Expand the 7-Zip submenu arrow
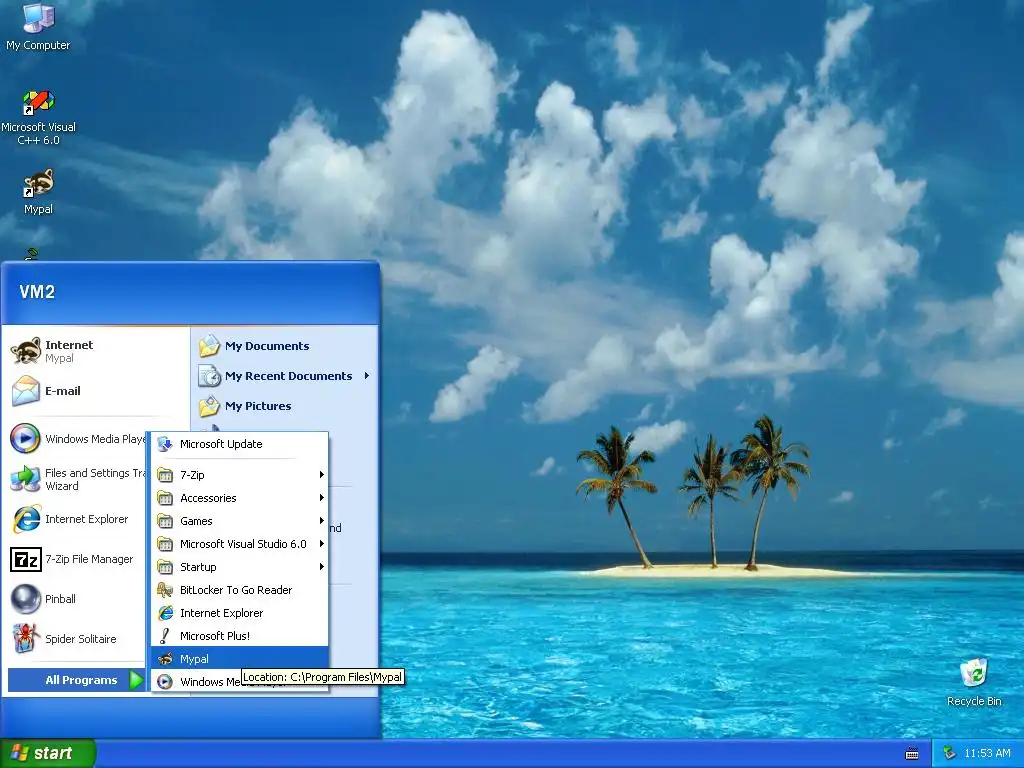Screen dimensions: 1024x768 321,475
